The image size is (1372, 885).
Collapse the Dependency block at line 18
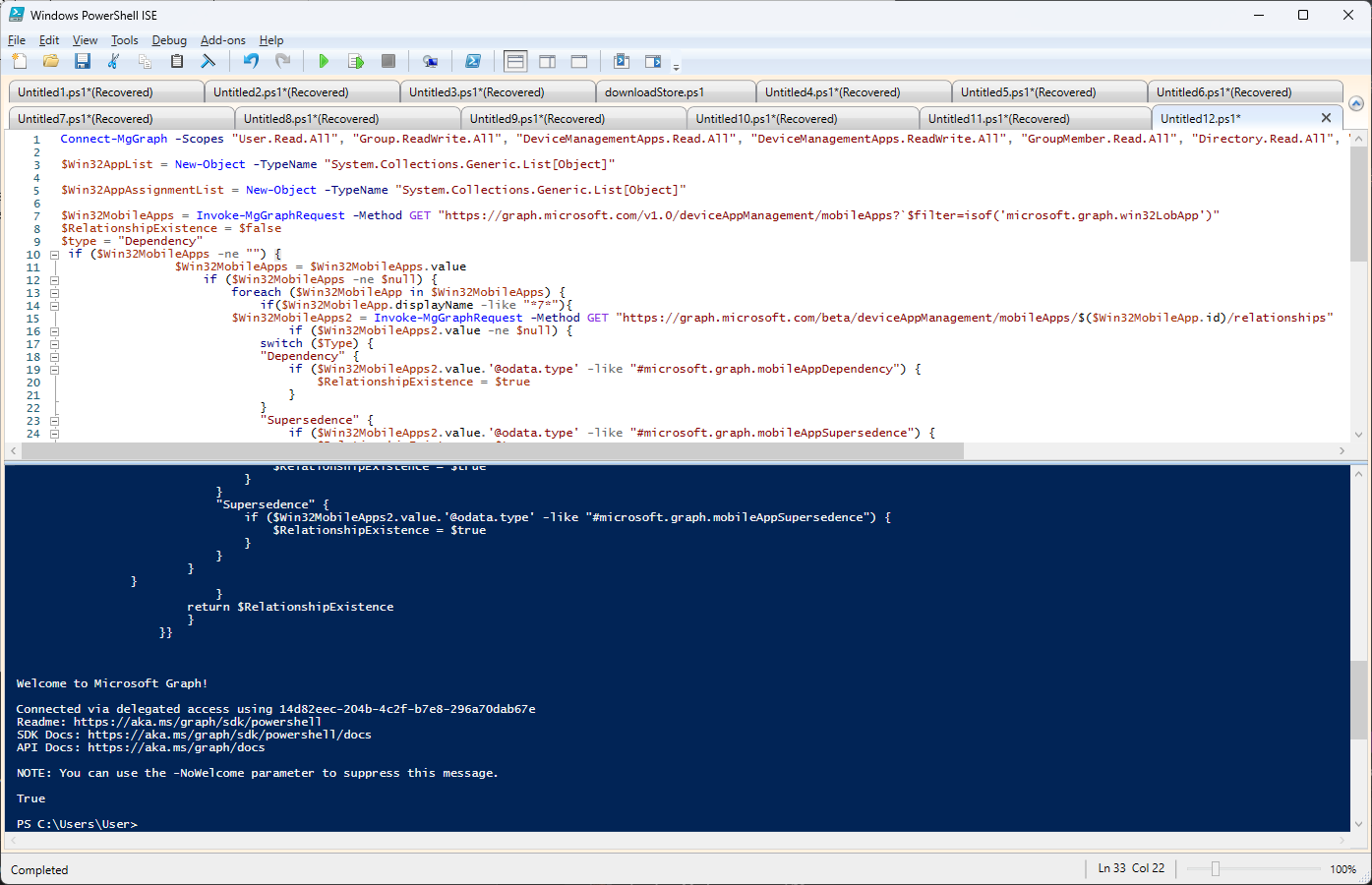[x=54, y=357]
